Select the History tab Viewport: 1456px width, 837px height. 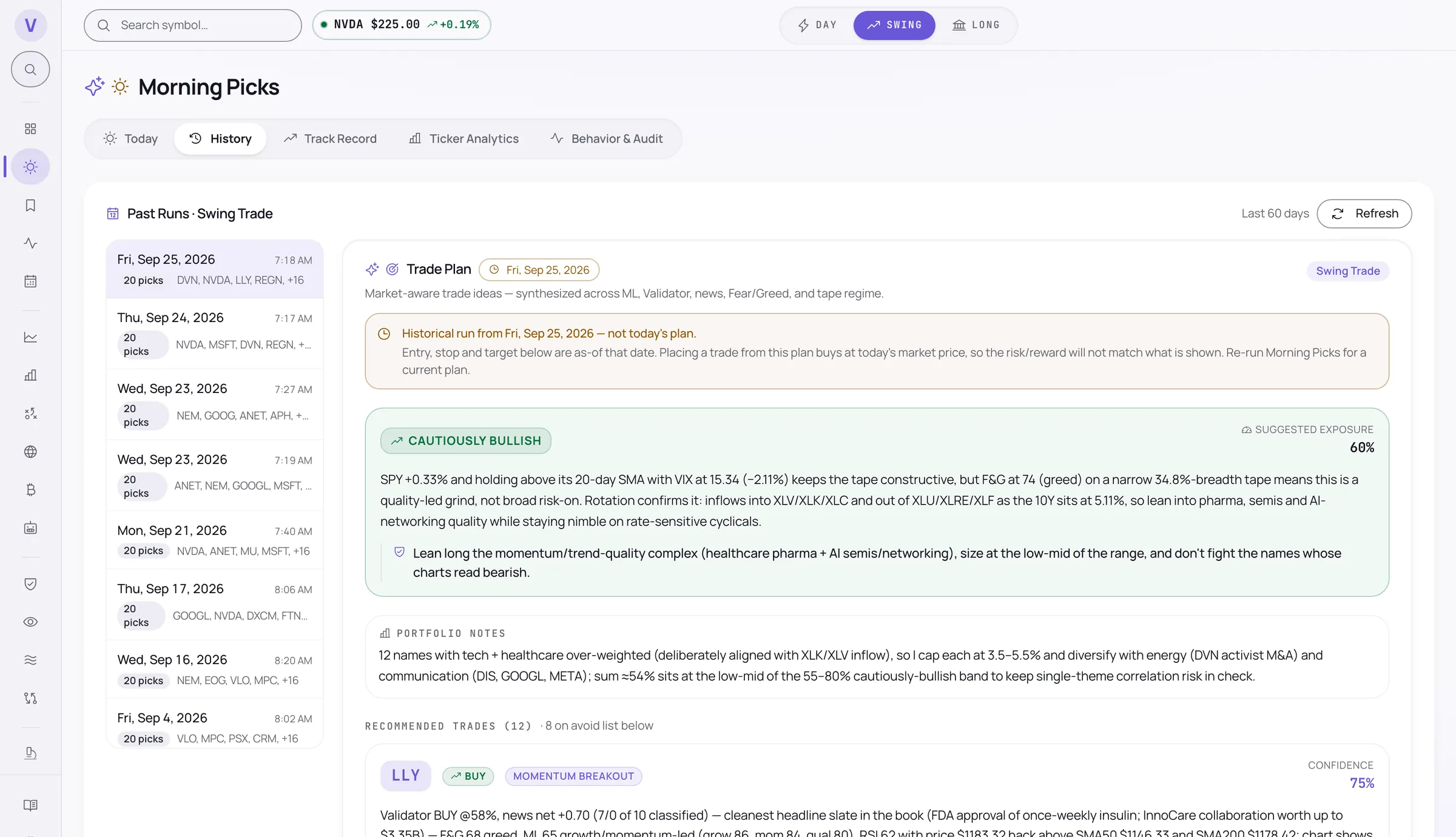point(220,139)
